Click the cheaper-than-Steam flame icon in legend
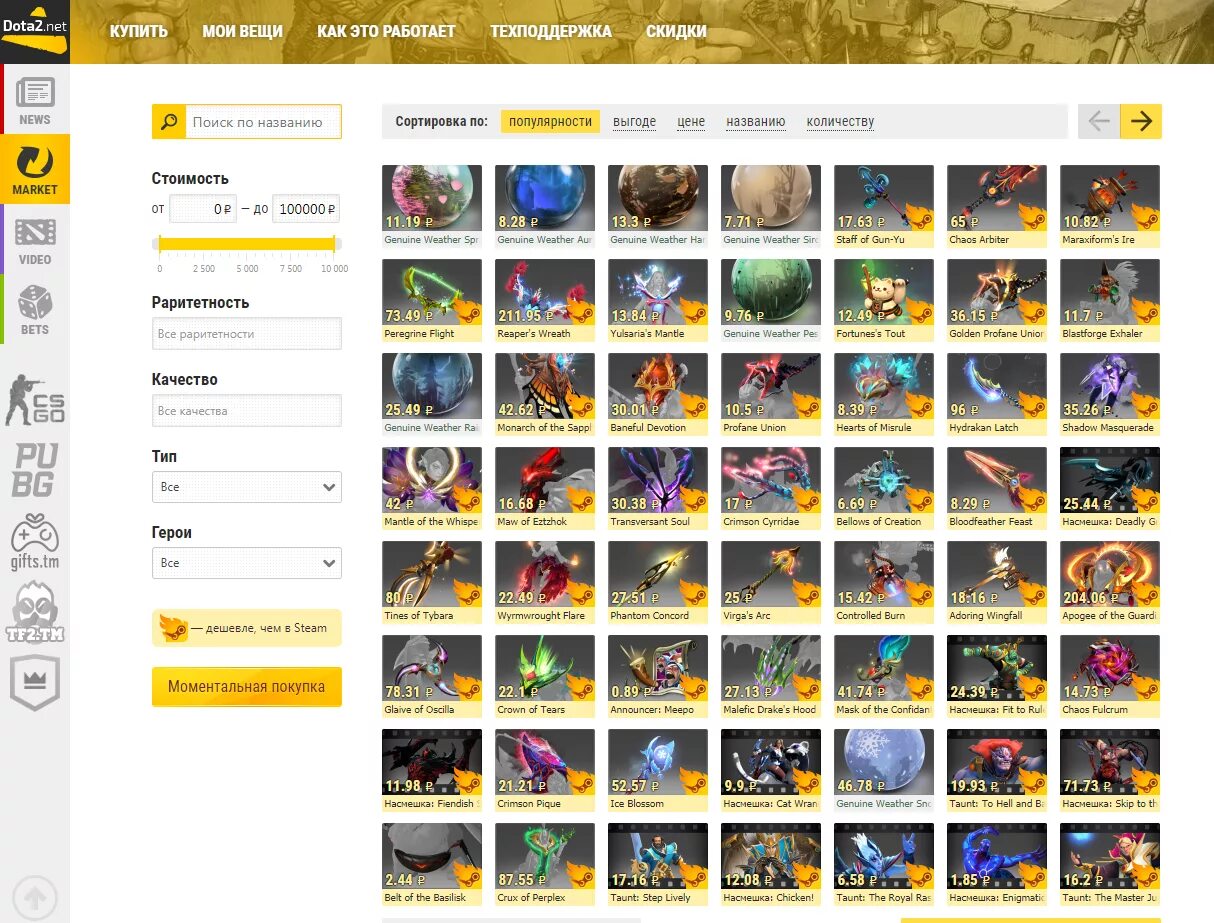Viewport: 1214px width, 923px height. click(173, 628)
